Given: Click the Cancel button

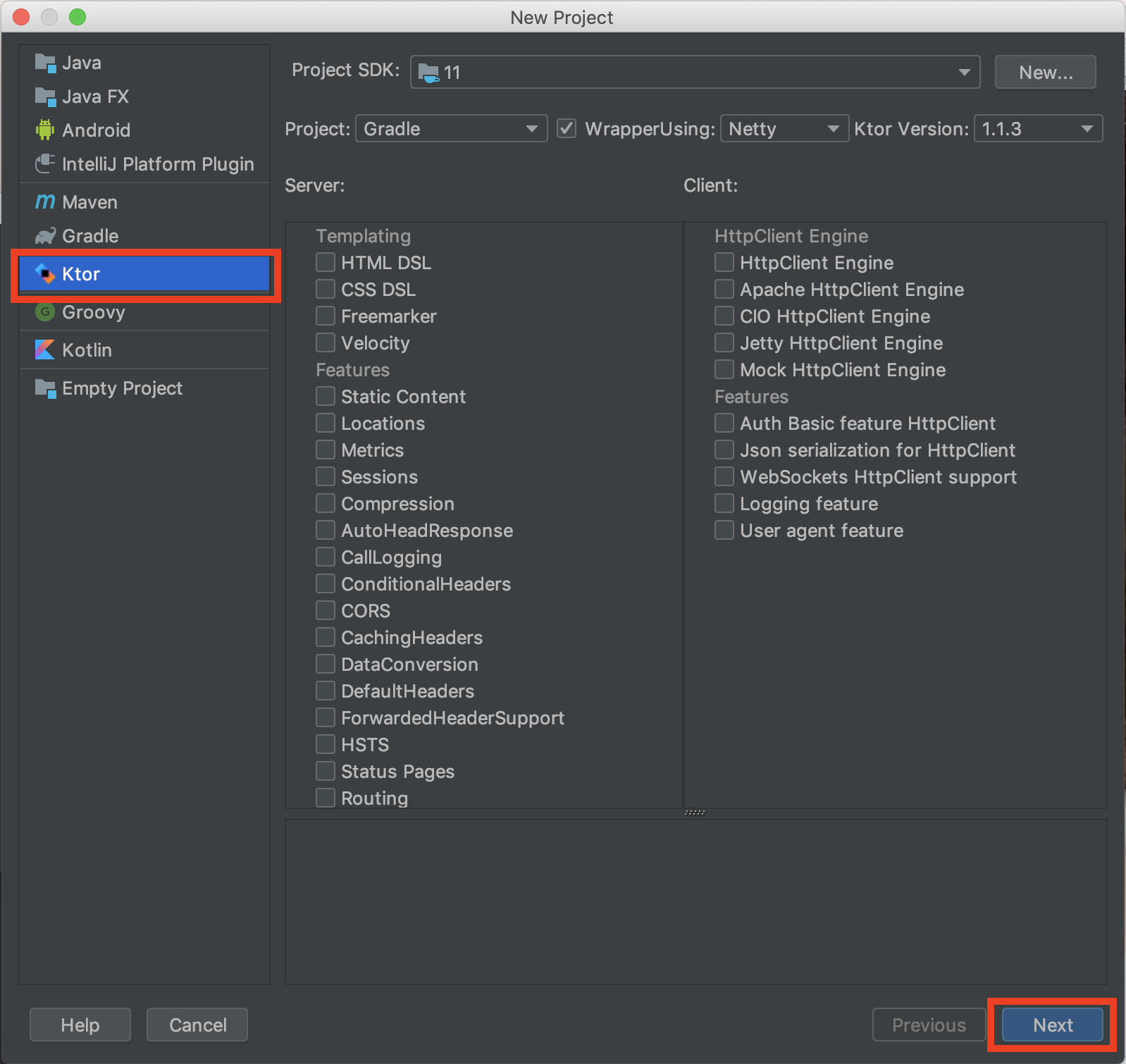Looking at the screenshot, I should tap(197, 1025).
